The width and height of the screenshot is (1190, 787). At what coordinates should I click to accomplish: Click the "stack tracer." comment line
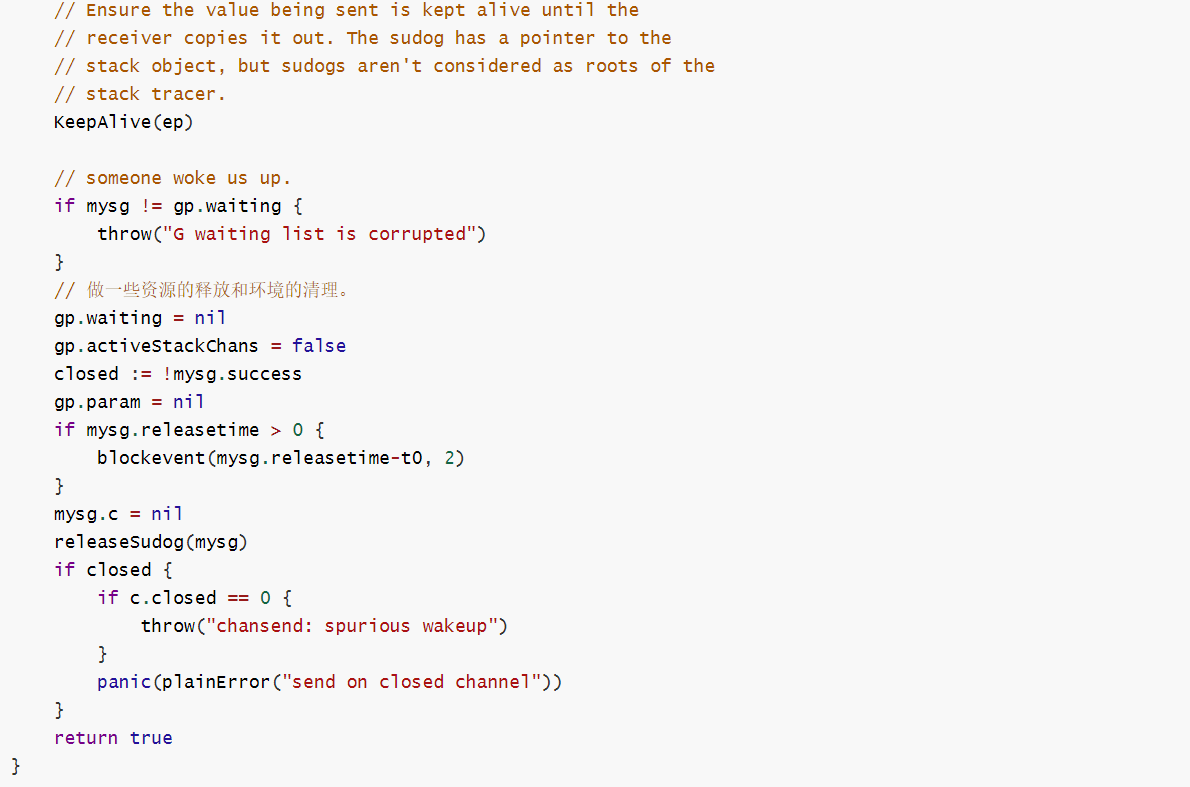tap(140, 94)
